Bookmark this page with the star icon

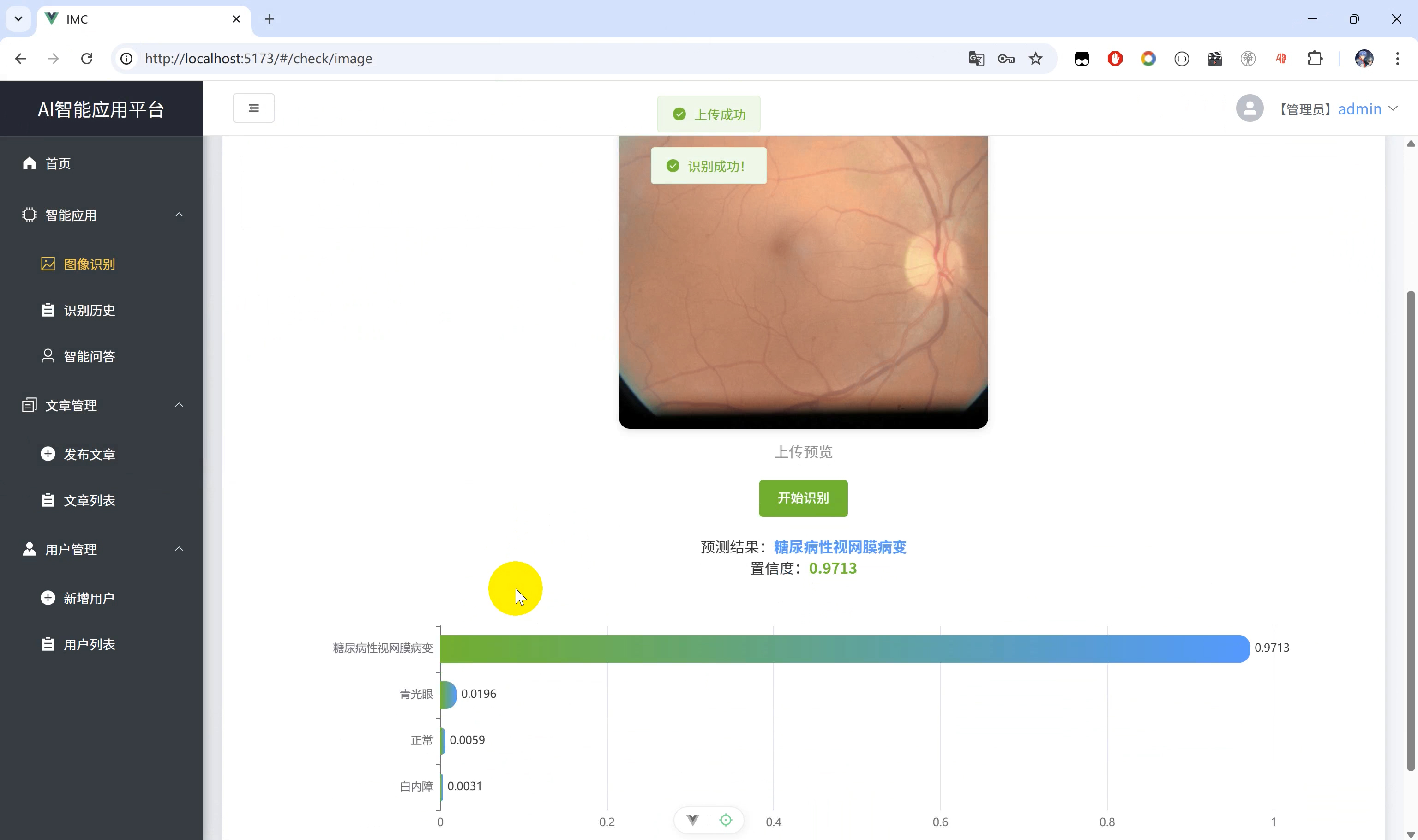click(x=1035, y=59)
